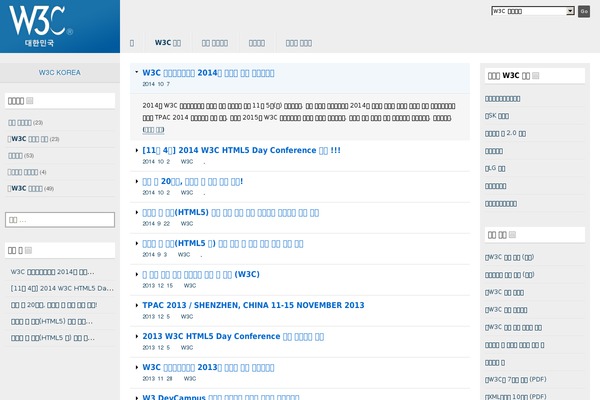The height and width of the screenshot is (400, 600).
Task: Expand arrow of '(HTML5' post dated 2014 9 3
Action: pos(137,243)
